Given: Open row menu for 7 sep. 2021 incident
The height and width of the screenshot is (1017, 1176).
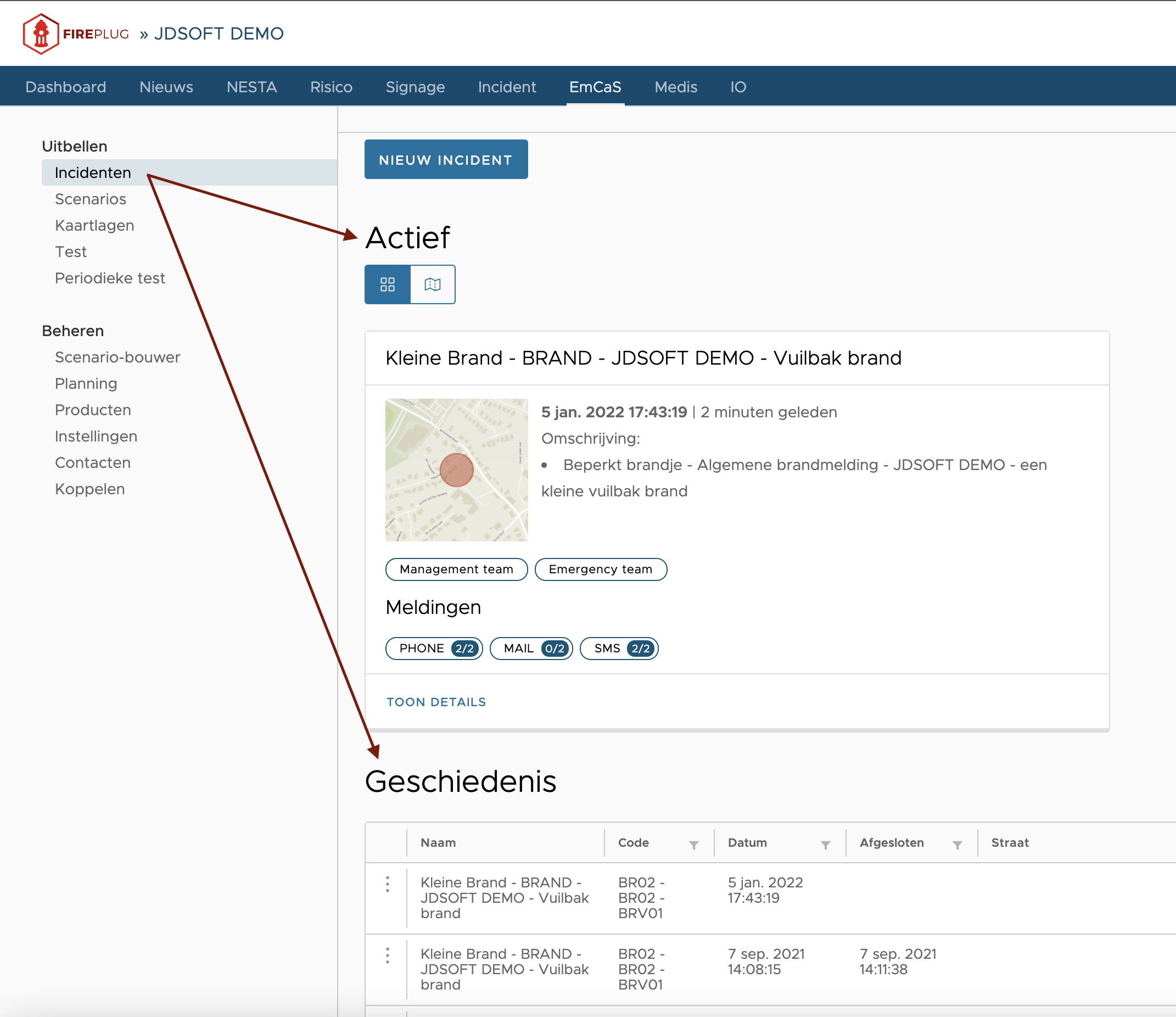Looking at the screenshot, I should click(x=388, y=955).
